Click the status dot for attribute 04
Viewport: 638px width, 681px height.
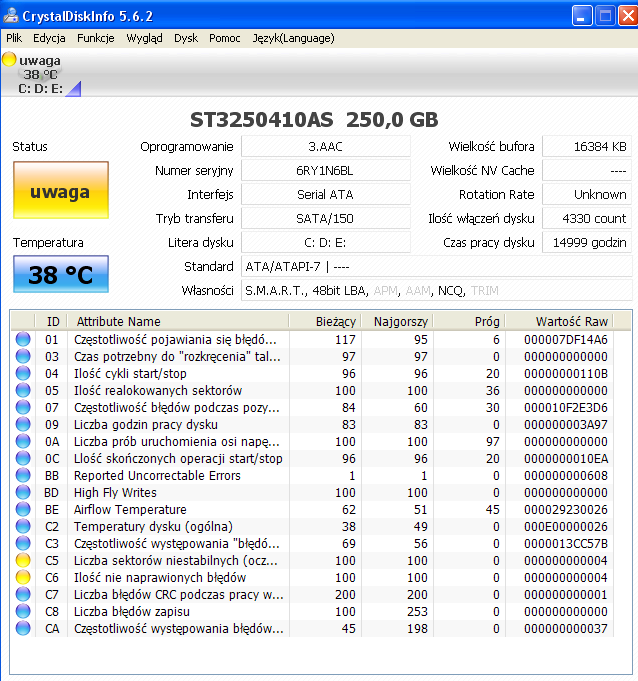pyautogui.click(x=23, y=373)
